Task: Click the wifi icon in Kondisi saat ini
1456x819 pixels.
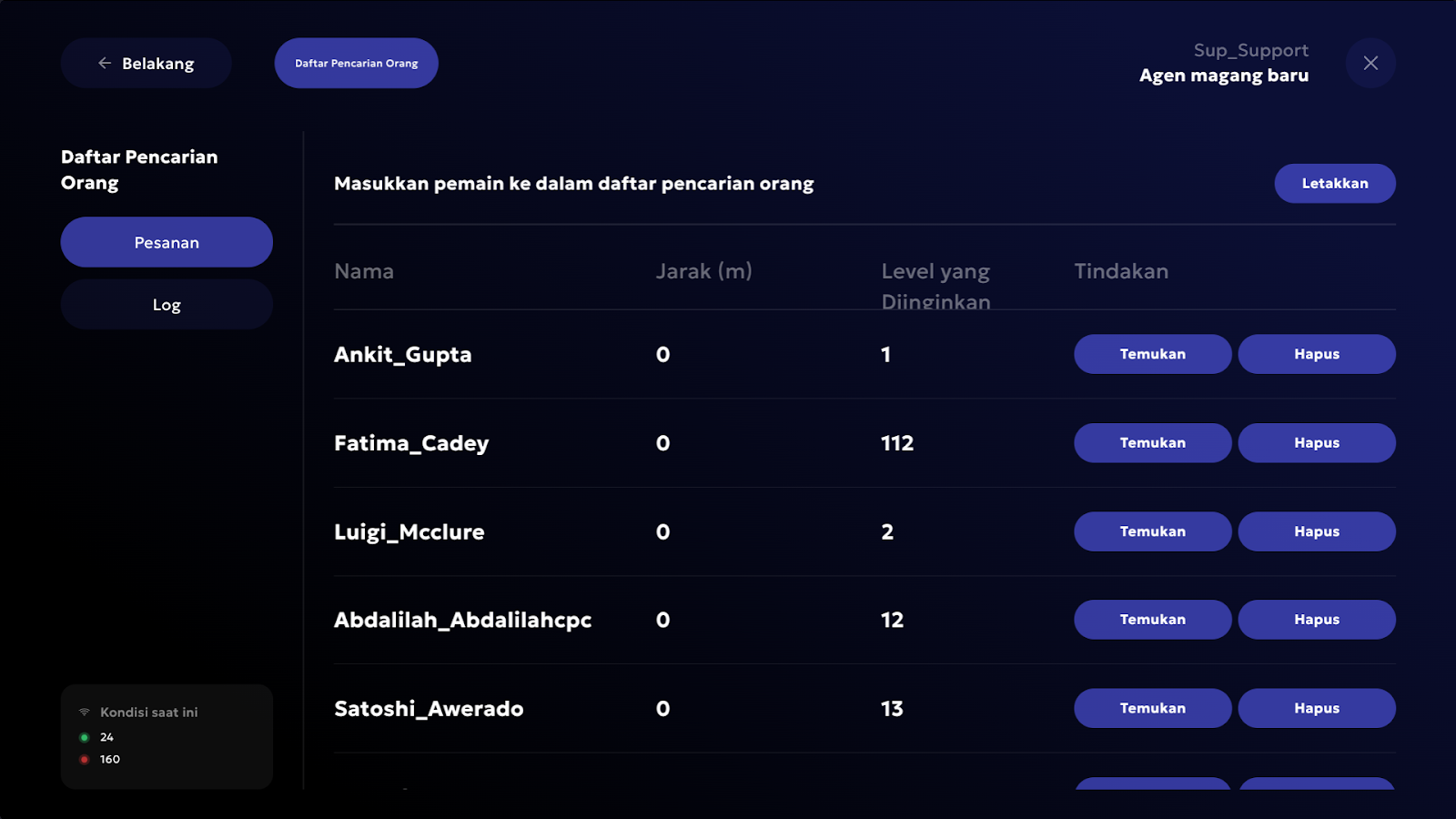Action: click(x=84, y=712)
